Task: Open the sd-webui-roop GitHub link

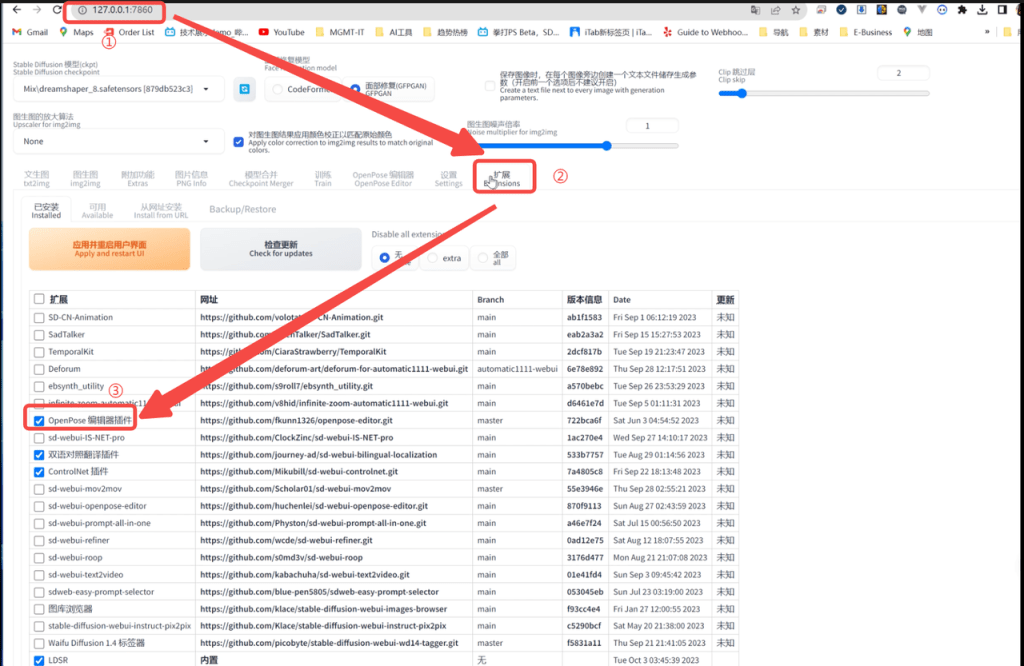Action: [281, 558]
